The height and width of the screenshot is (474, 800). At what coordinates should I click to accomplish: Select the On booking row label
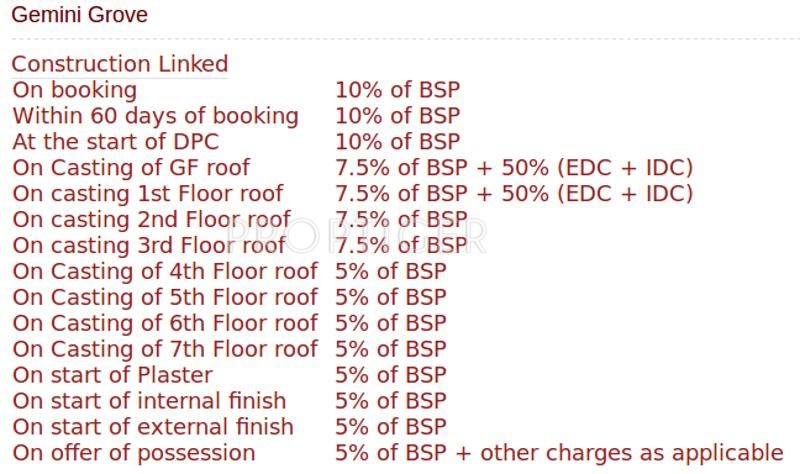74,90
